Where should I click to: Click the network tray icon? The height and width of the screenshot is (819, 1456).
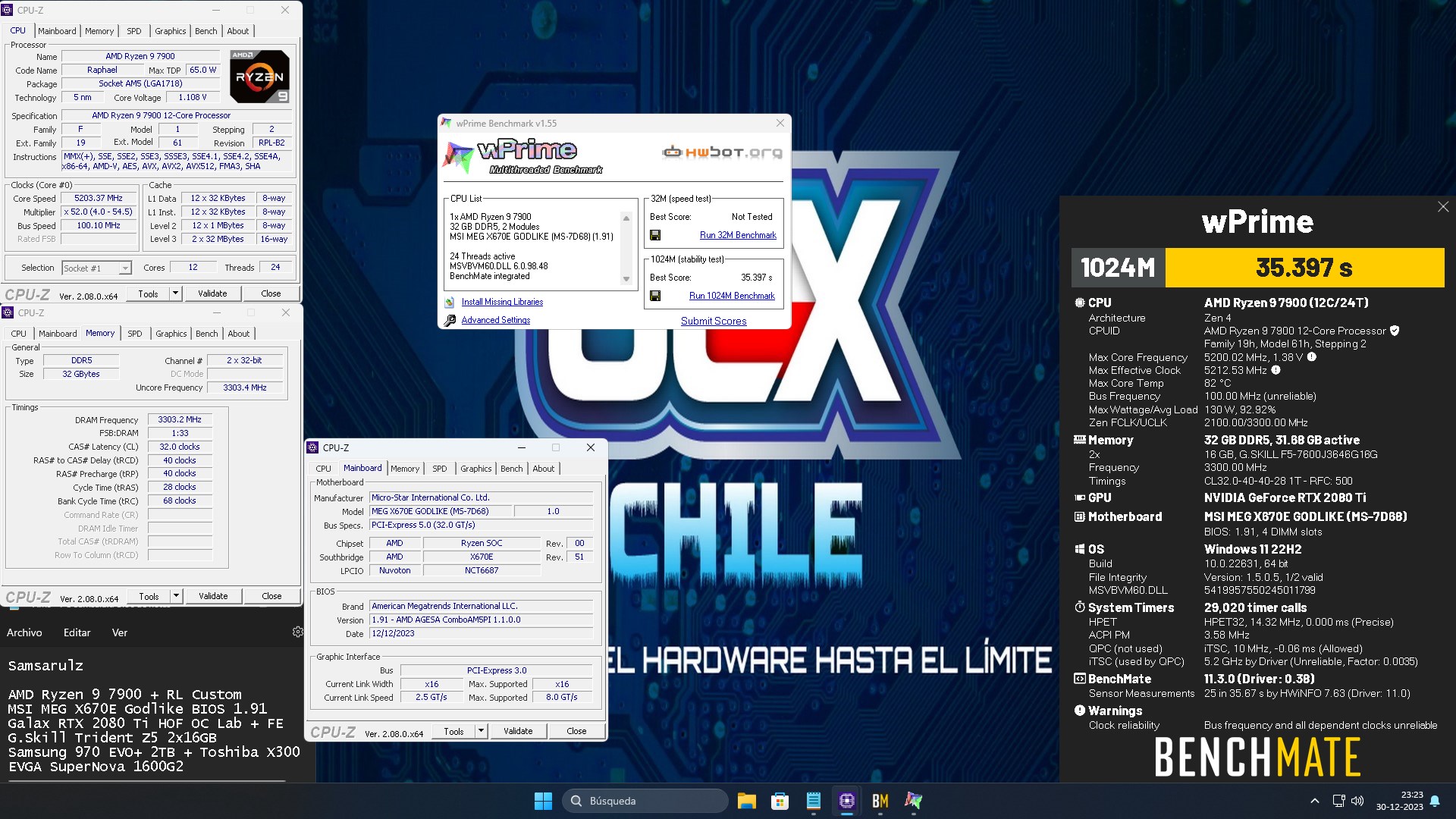[1339, 801]
